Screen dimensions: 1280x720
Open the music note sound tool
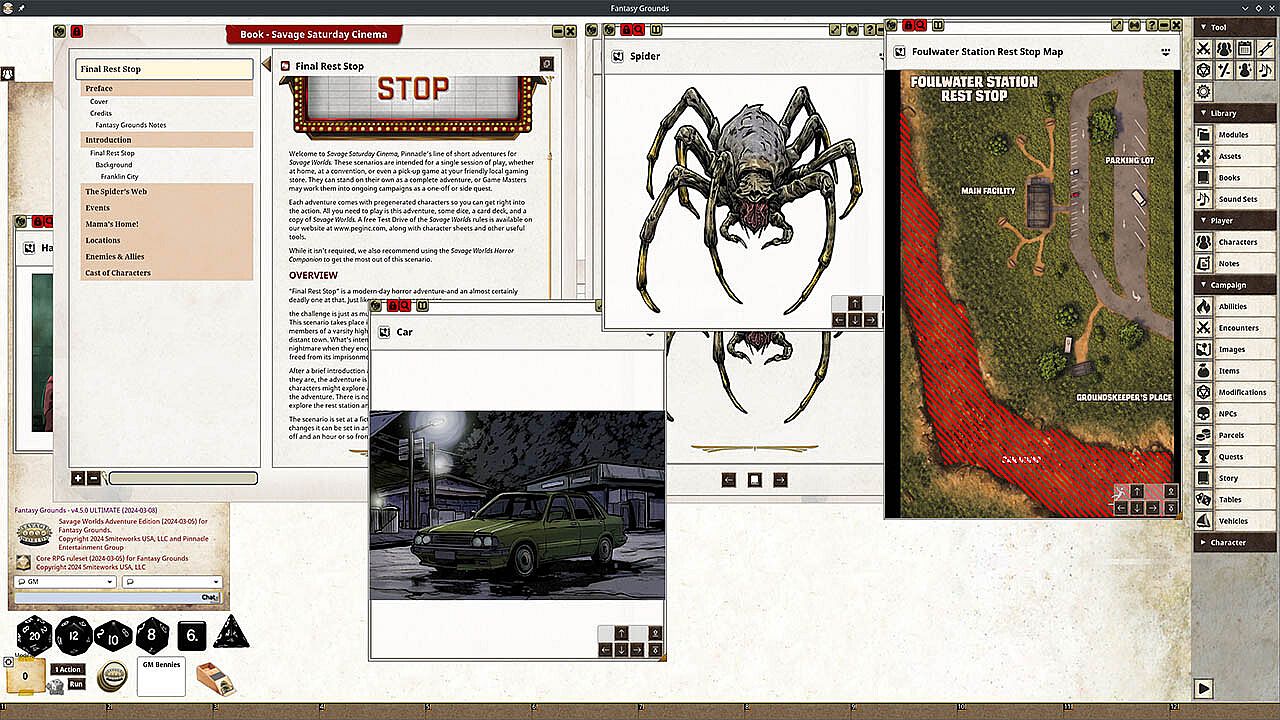(x=1264, y=70)
